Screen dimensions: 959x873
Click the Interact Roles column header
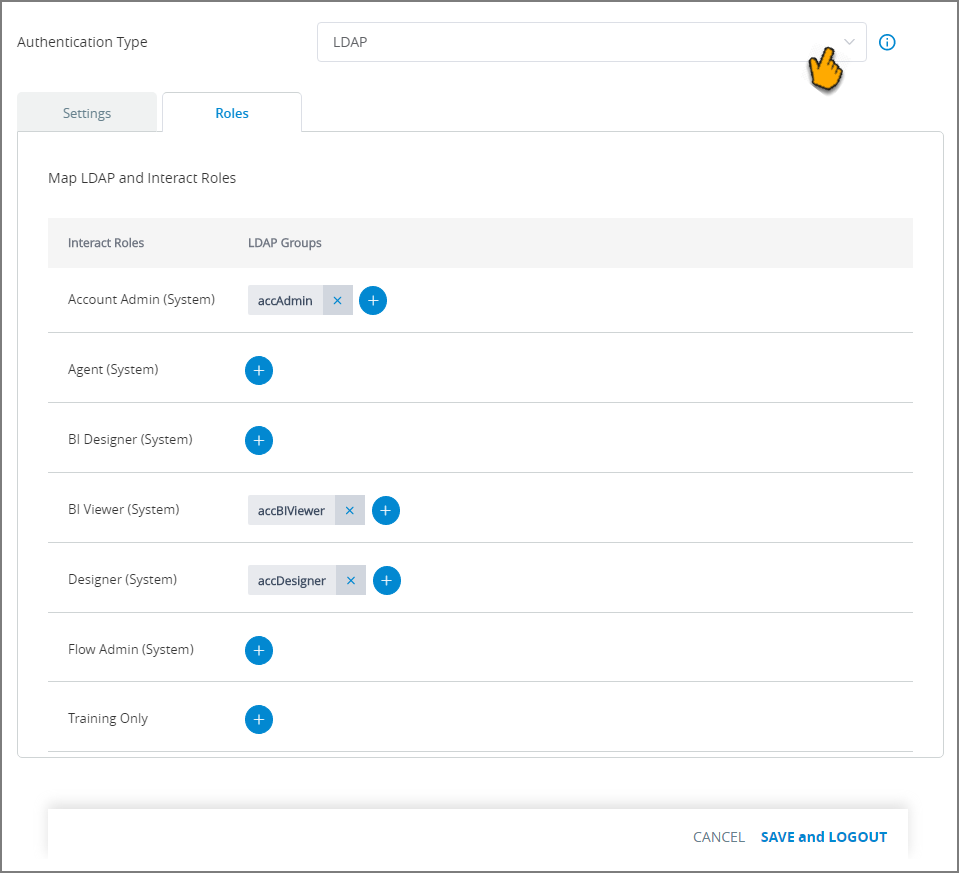coord(106,243)
